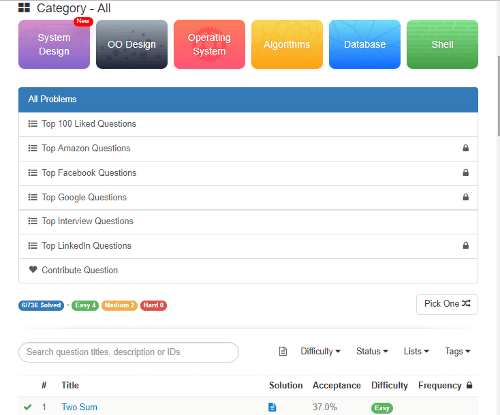The image size is (500, 415).
Task: Select the All Problems list header
Action: [248, 99]
